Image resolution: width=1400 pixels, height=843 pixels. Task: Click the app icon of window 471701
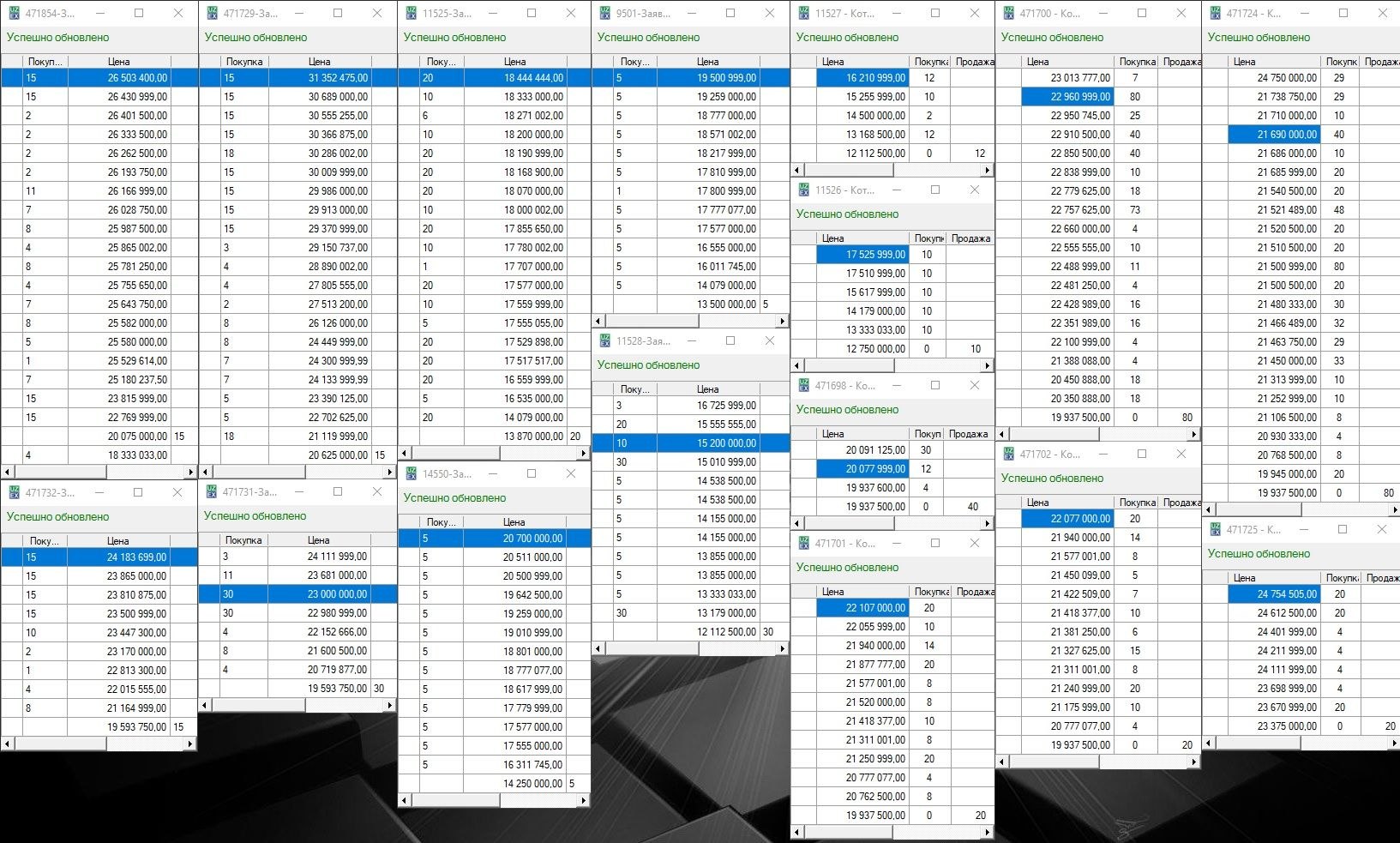pos(803,544)
